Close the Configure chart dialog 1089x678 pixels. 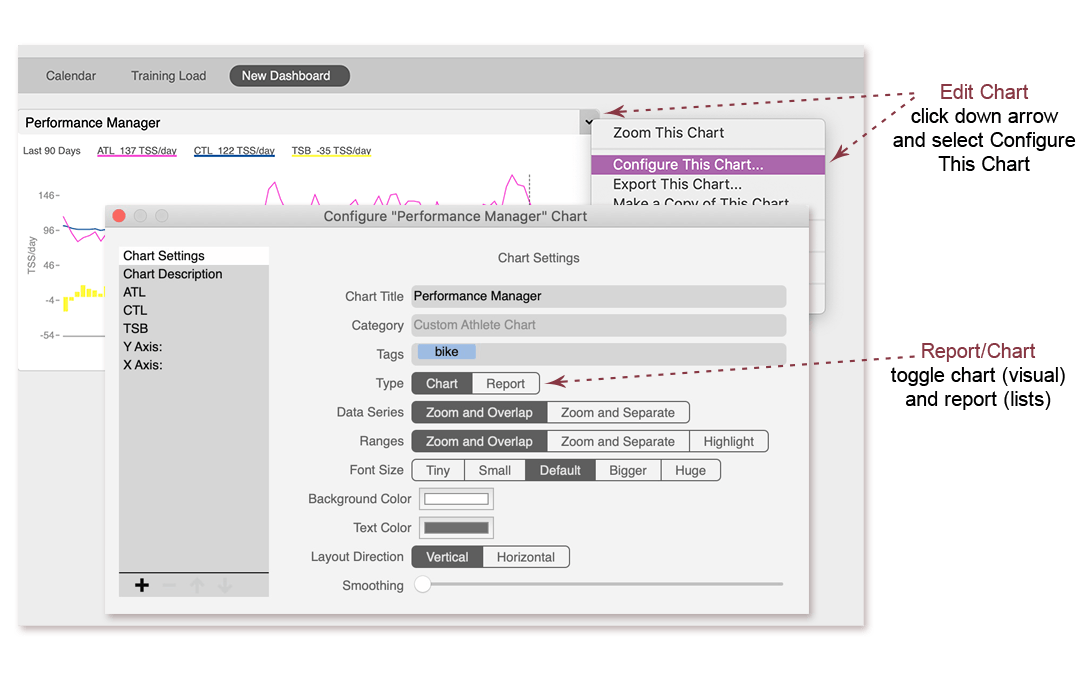click(x=119, y=216)
